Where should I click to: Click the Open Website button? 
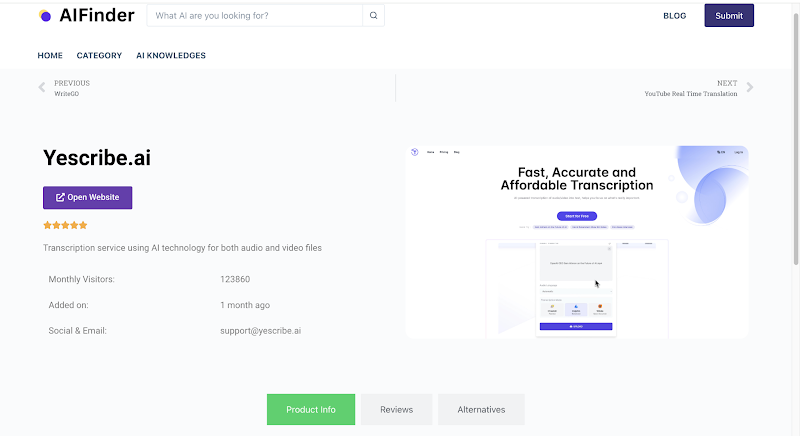coord(88,197)
